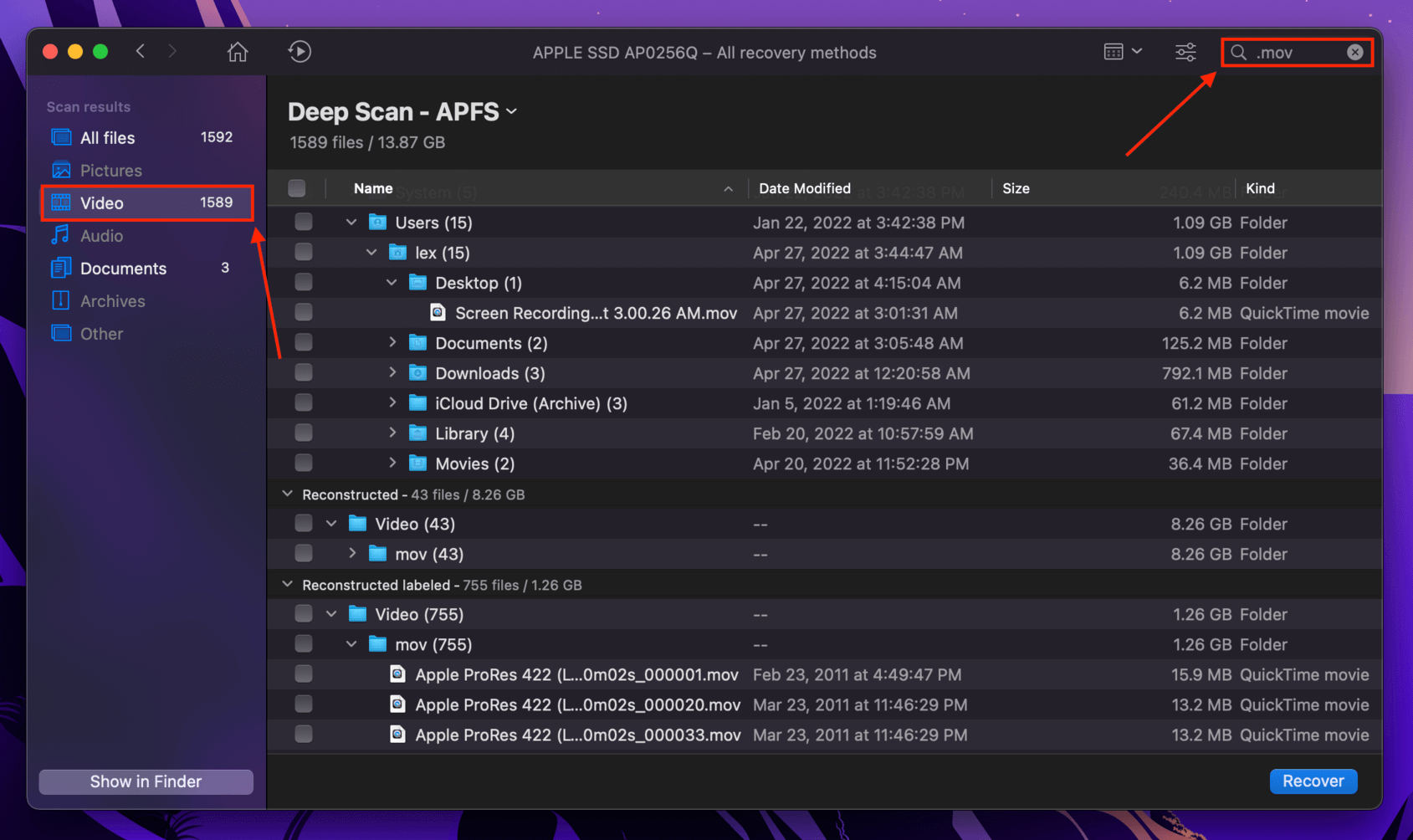
Task: Collapse the lex (15) folder
Action: click(x=371, y=252)
